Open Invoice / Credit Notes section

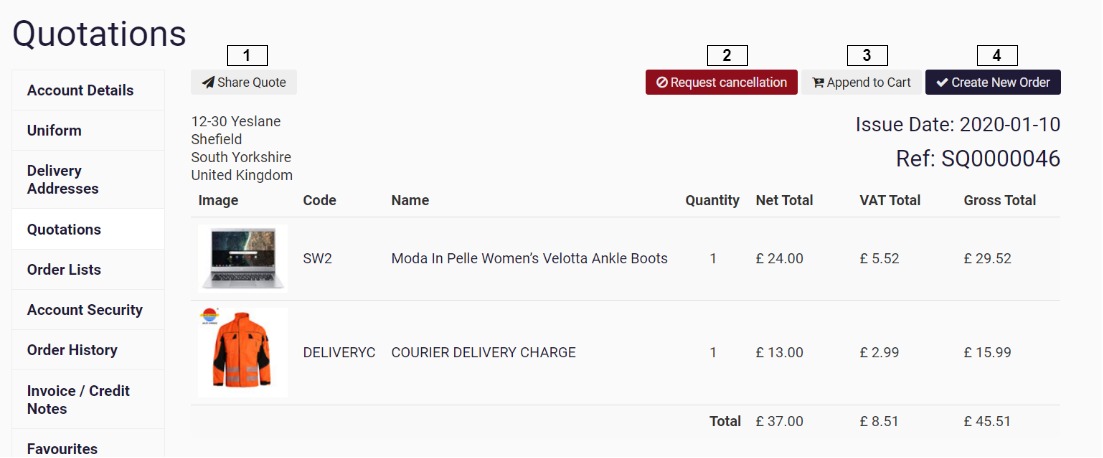click(x=78, y=400)
